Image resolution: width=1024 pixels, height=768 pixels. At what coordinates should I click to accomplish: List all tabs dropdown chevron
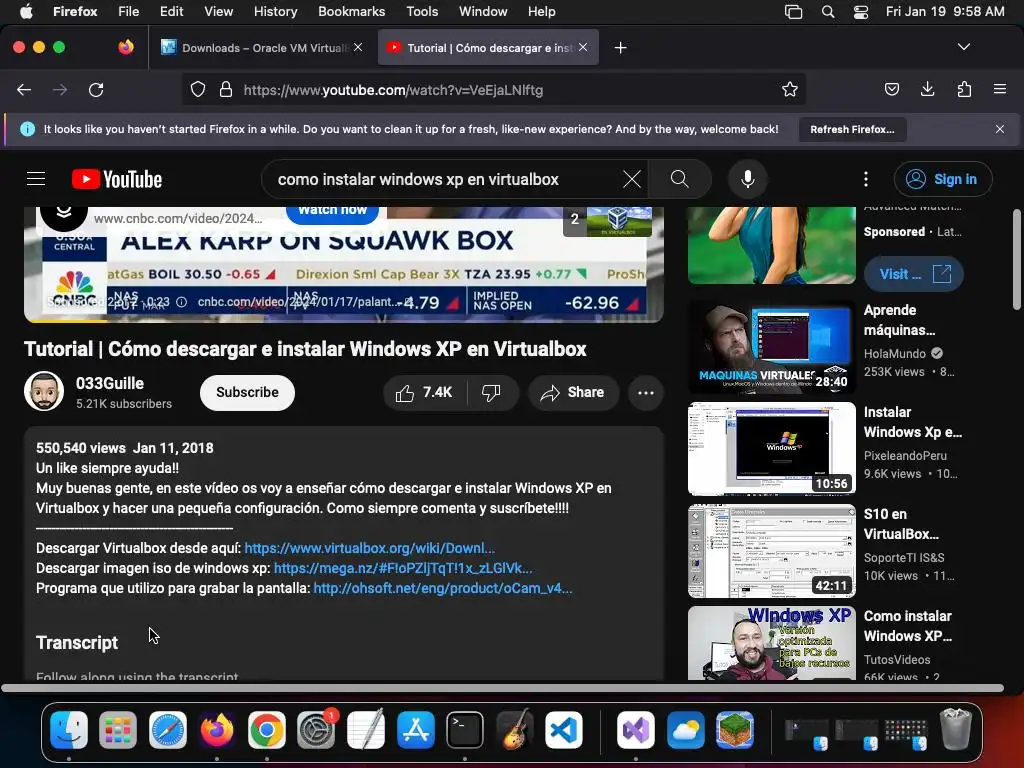point(964,47)
